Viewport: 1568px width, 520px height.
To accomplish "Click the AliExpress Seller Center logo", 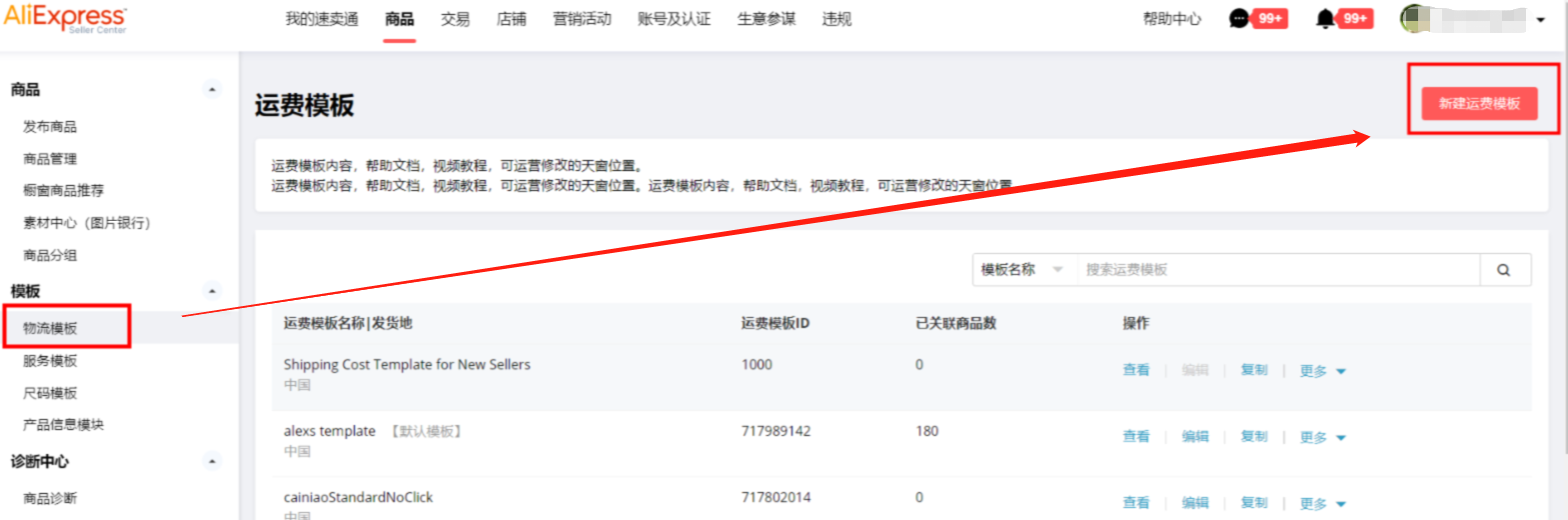I will pyautogui.click(x=65, y=19).
